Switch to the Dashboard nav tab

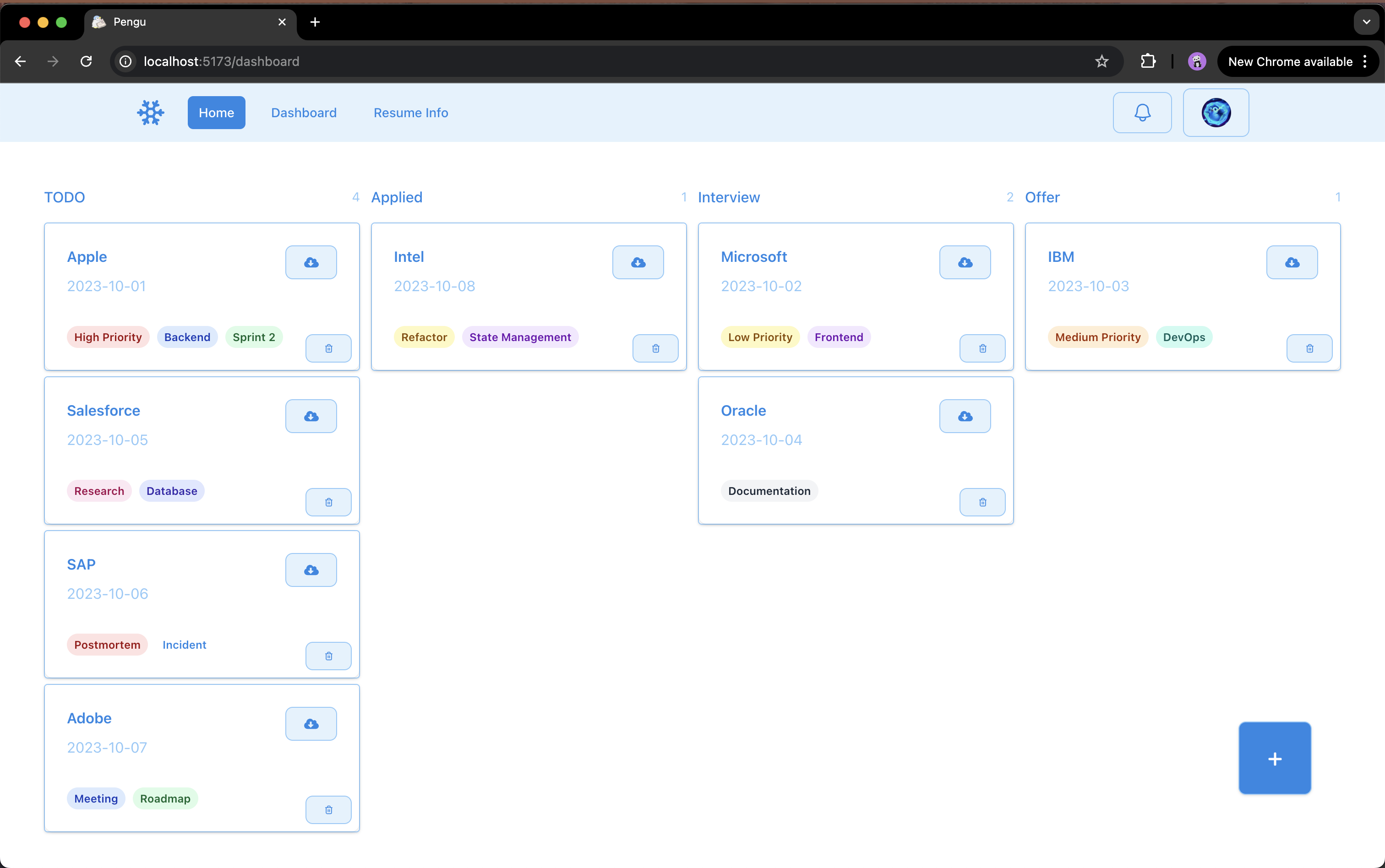pyautogui.click(x=304, y=113)
